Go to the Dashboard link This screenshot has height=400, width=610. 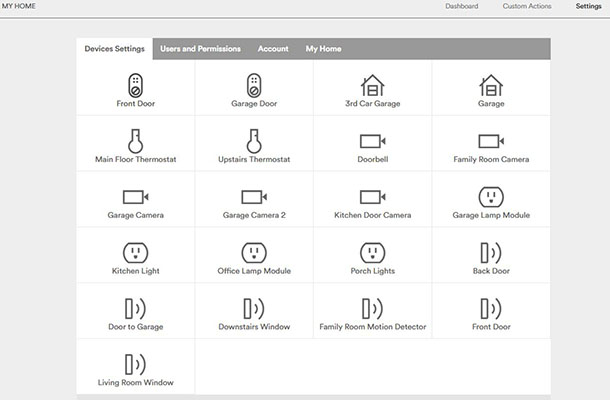[462, 6]
